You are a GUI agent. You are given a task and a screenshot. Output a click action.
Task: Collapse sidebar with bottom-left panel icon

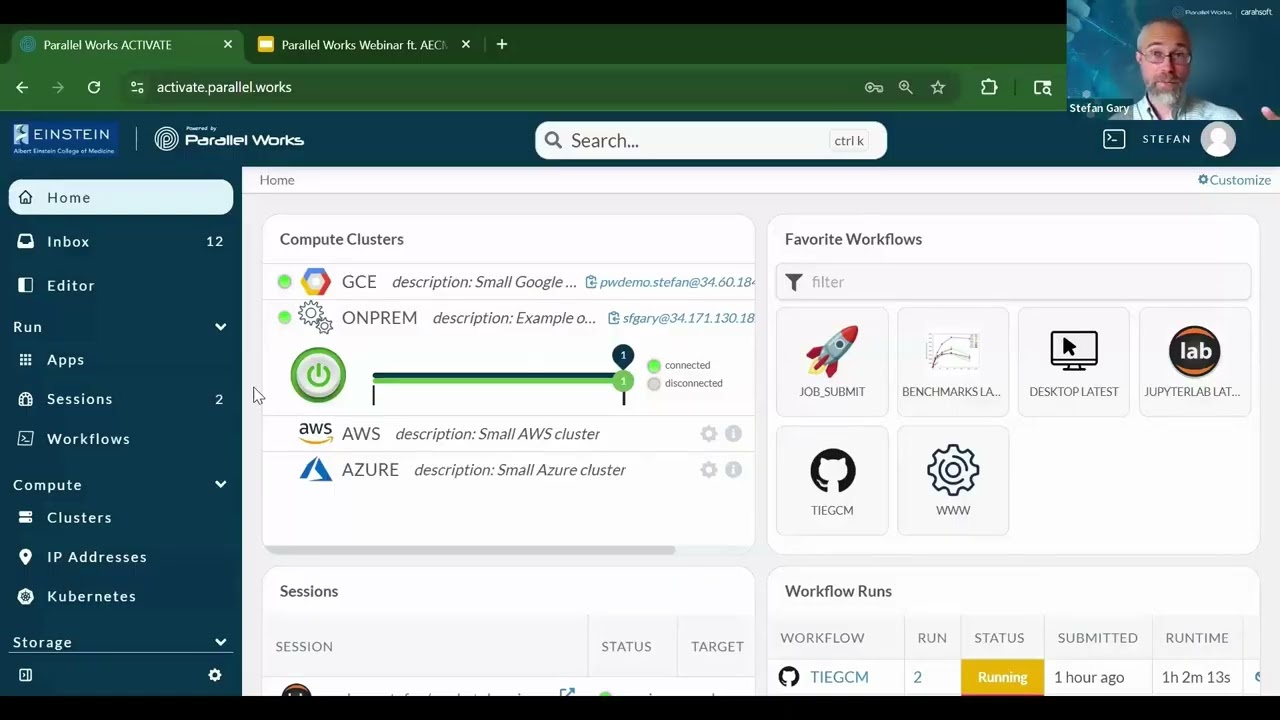pyautogui.click(x=26, y=675)
